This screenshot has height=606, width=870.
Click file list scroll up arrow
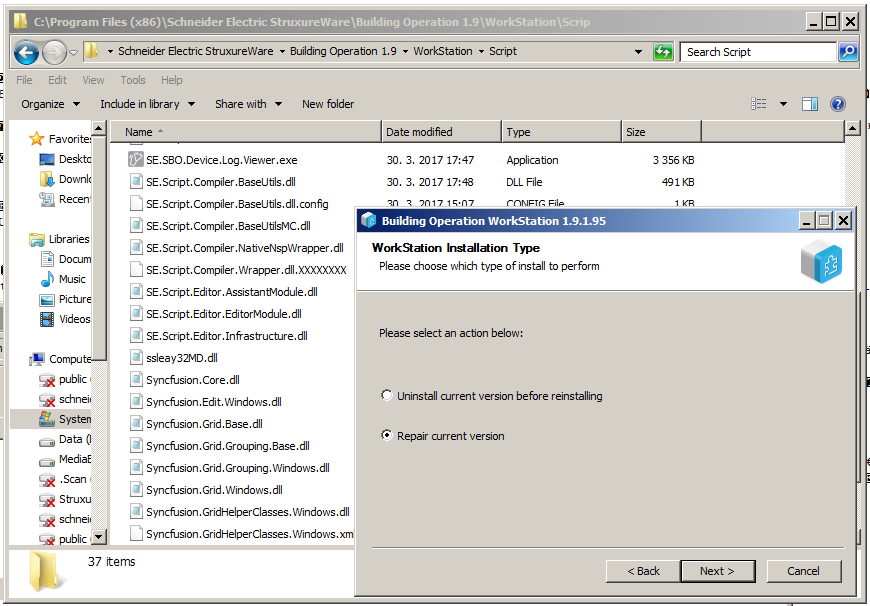point(853,129)
